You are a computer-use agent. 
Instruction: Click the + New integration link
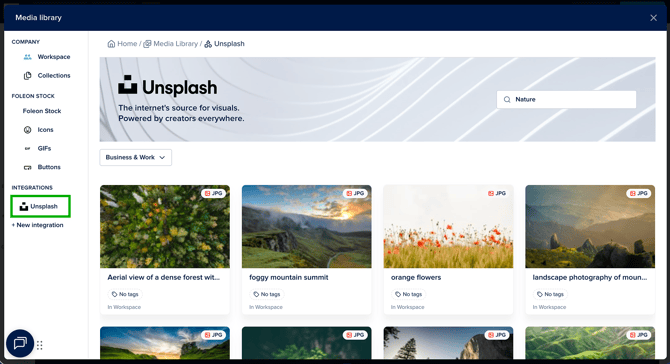point(38,225)
